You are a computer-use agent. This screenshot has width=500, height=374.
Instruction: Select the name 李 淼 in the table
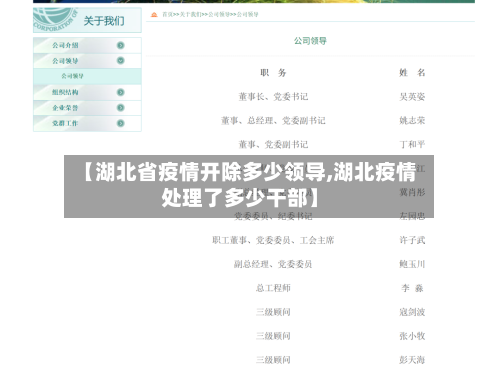pyautogui.click(x=412, y=288)
